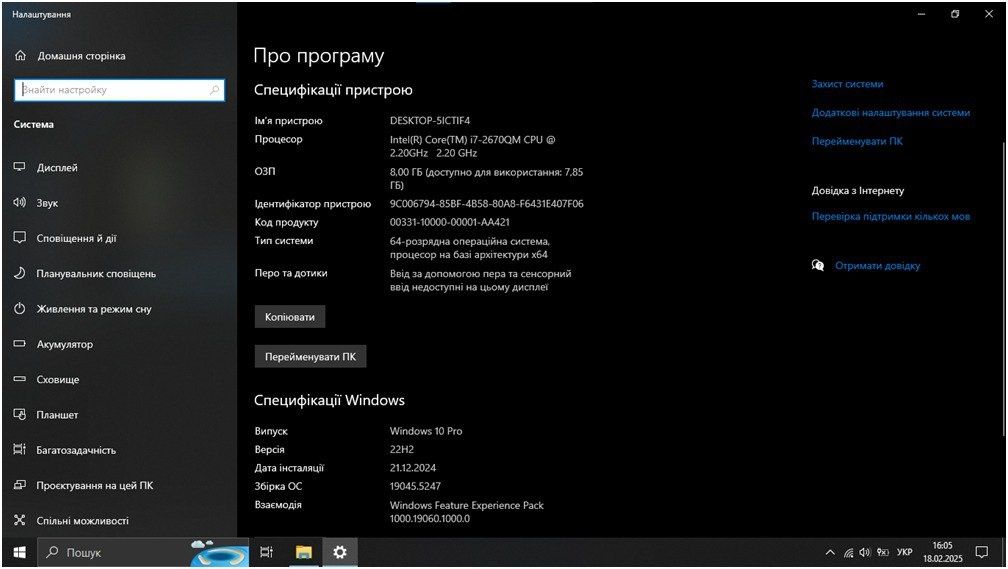The width and height of the screenshot is (1008, 569).
Task: Open the clock showing 16:05
Action: pyautogui.click(x=942, y=552)
